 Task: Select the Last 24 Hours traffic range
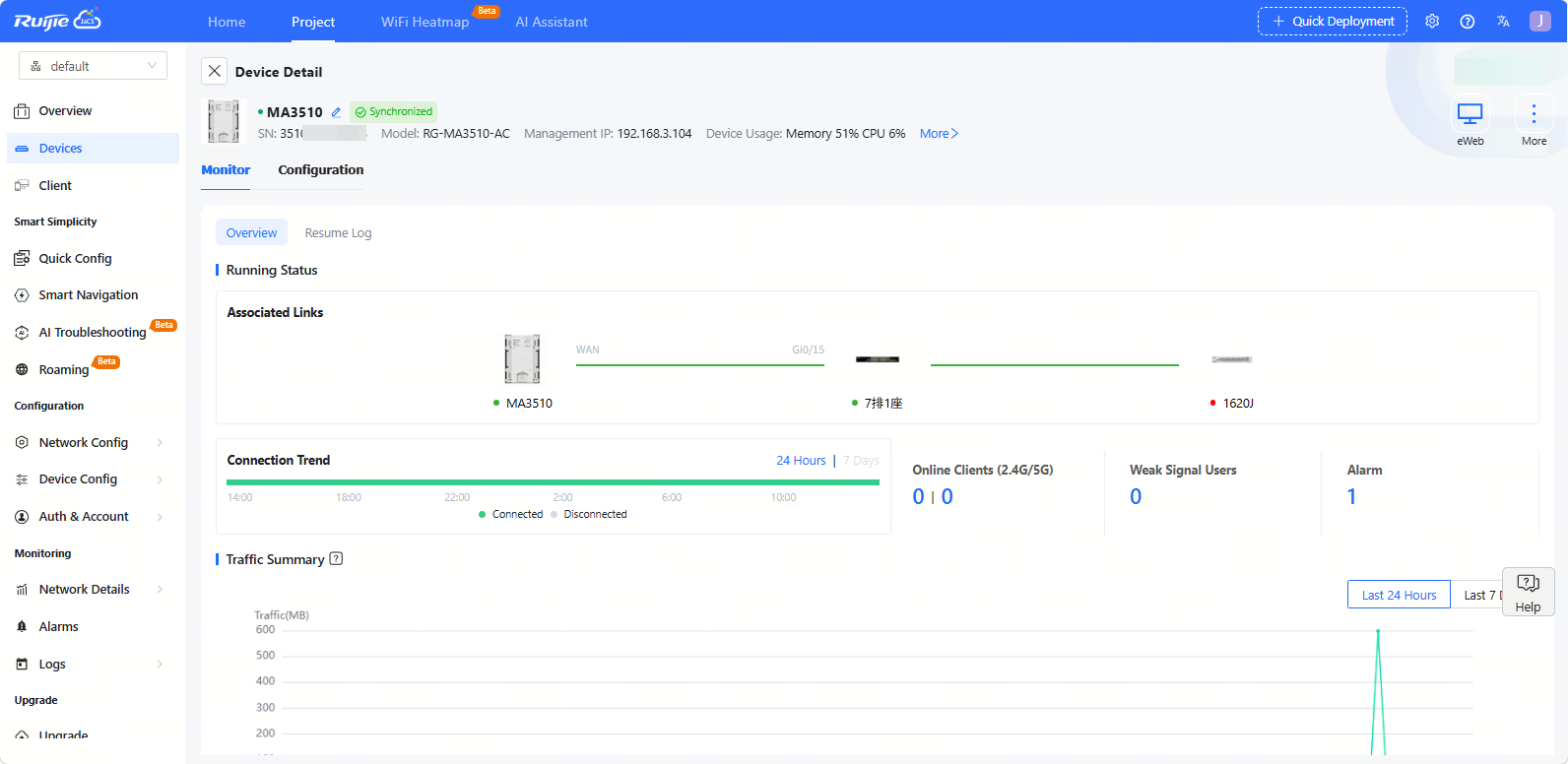(1399, 595)
